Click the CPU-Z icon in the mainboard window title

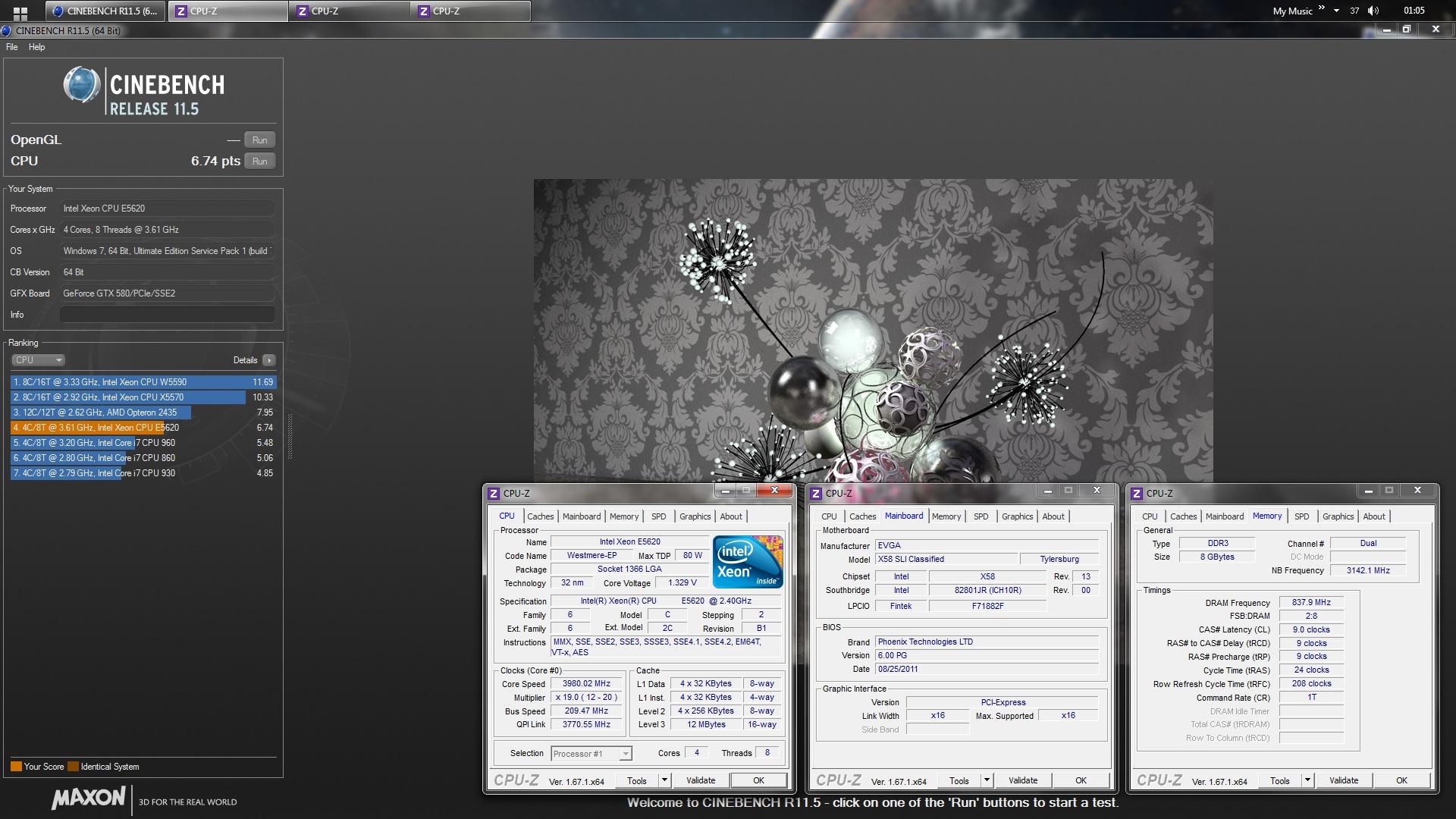tap(816, 493)
